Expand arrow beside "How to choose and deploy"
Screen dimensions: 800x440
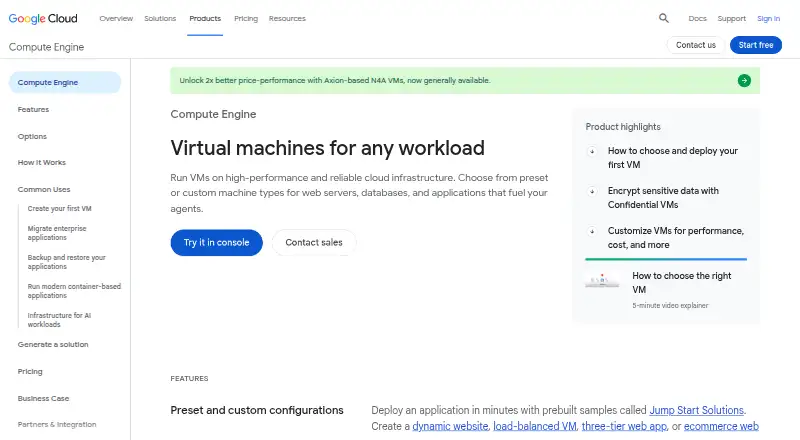[592, 151]
